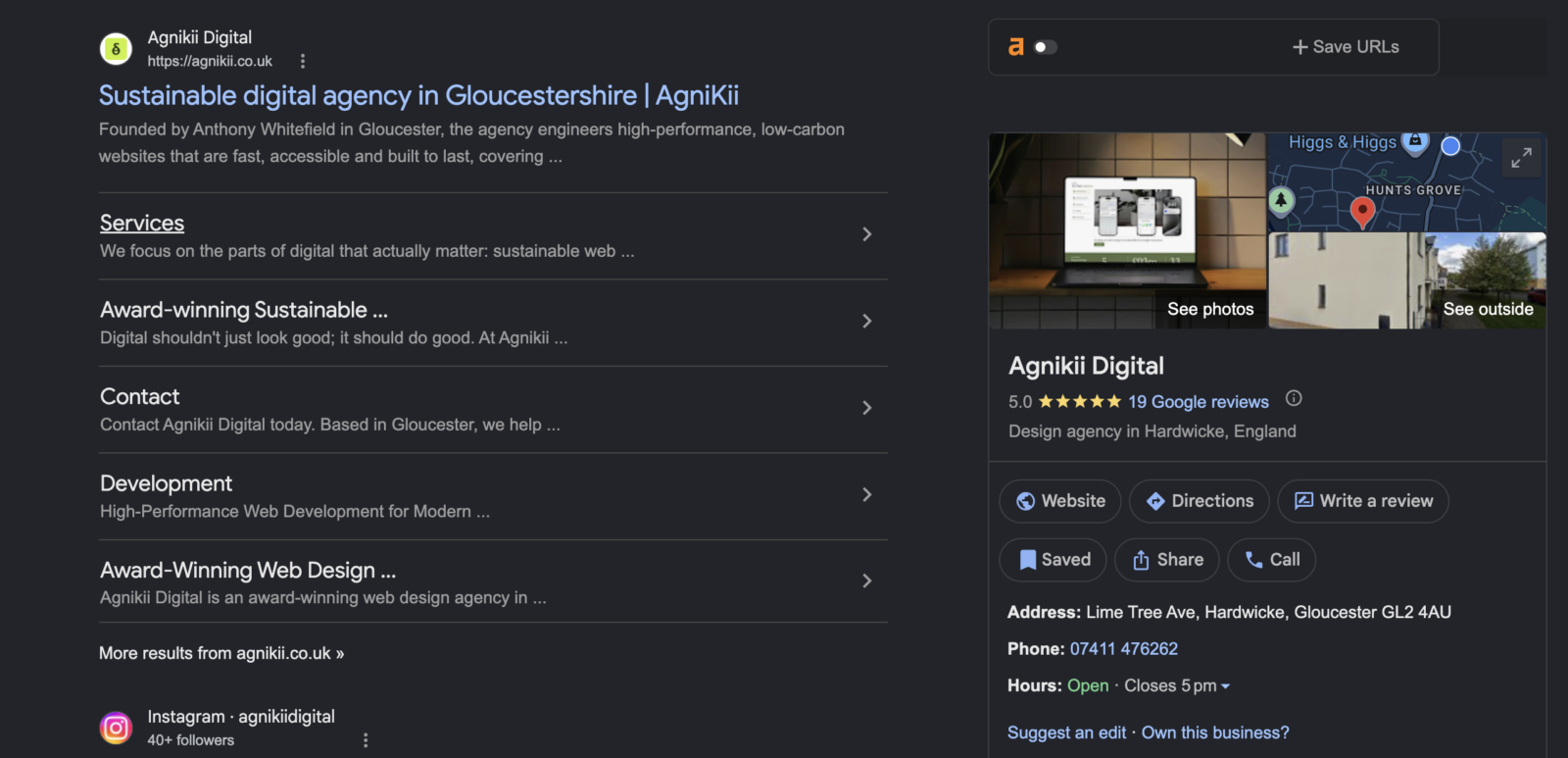The width and height of the screenshot is (1568, 758).
Task: Click More results from agnikii.co.uk
Action: pyautogui.click(x=221, y=653)
